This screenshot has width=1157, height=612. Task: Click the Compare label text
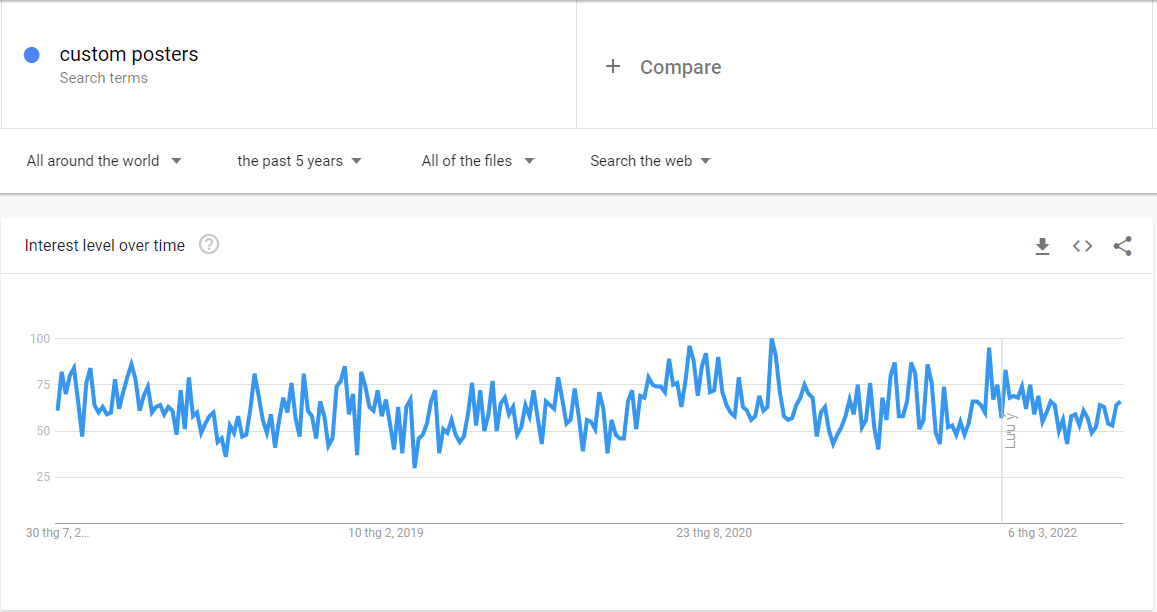680,67
